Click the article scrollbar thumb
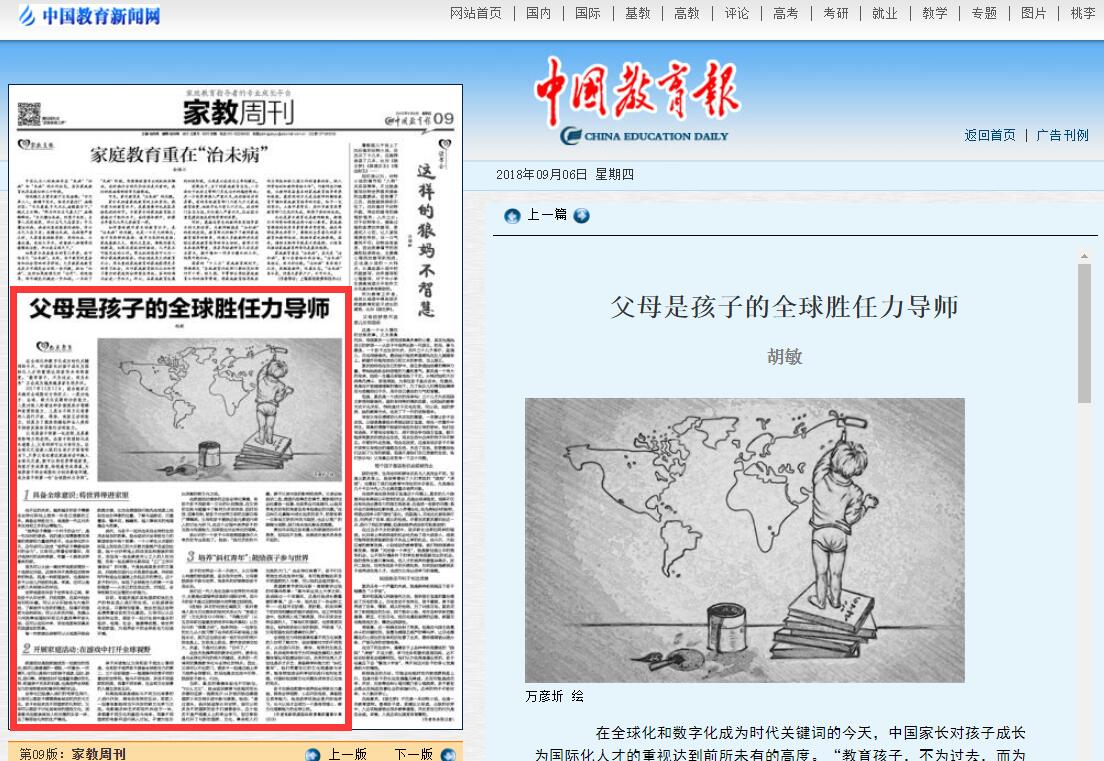 click(x=1084, y=334)
